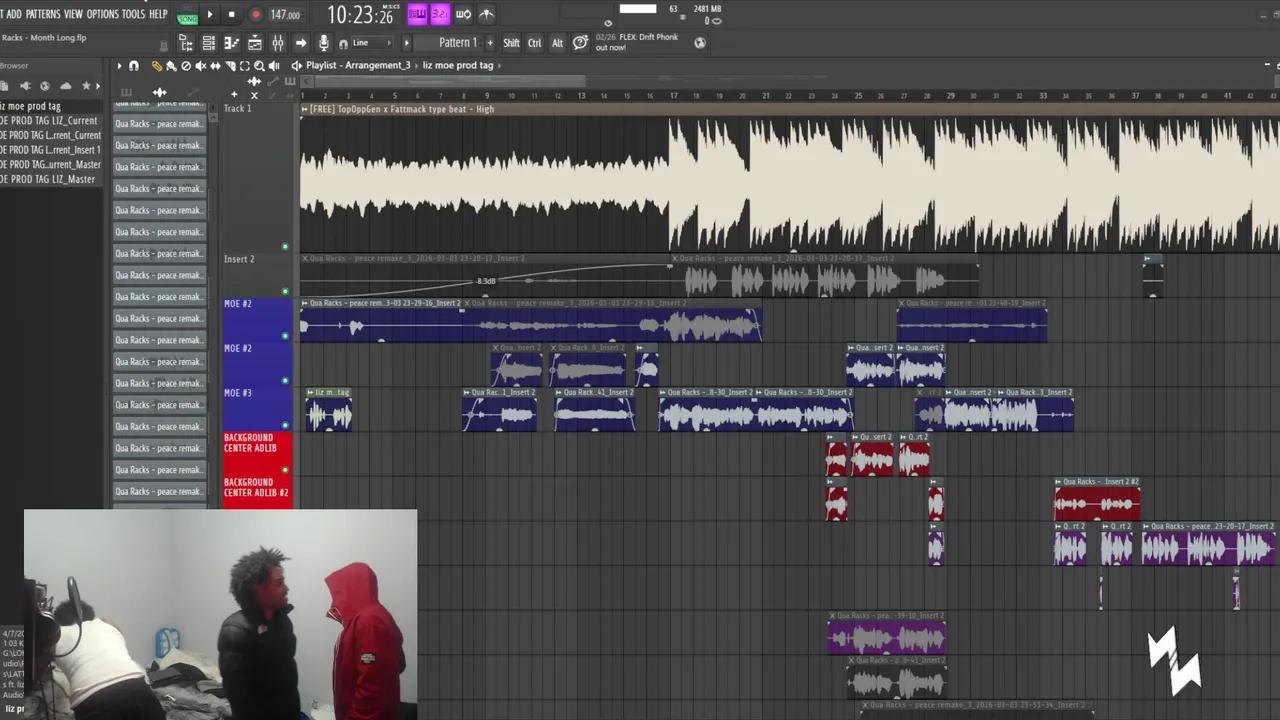
Task: Mute the Insert 2 track green dot
Action: [285, 291]
